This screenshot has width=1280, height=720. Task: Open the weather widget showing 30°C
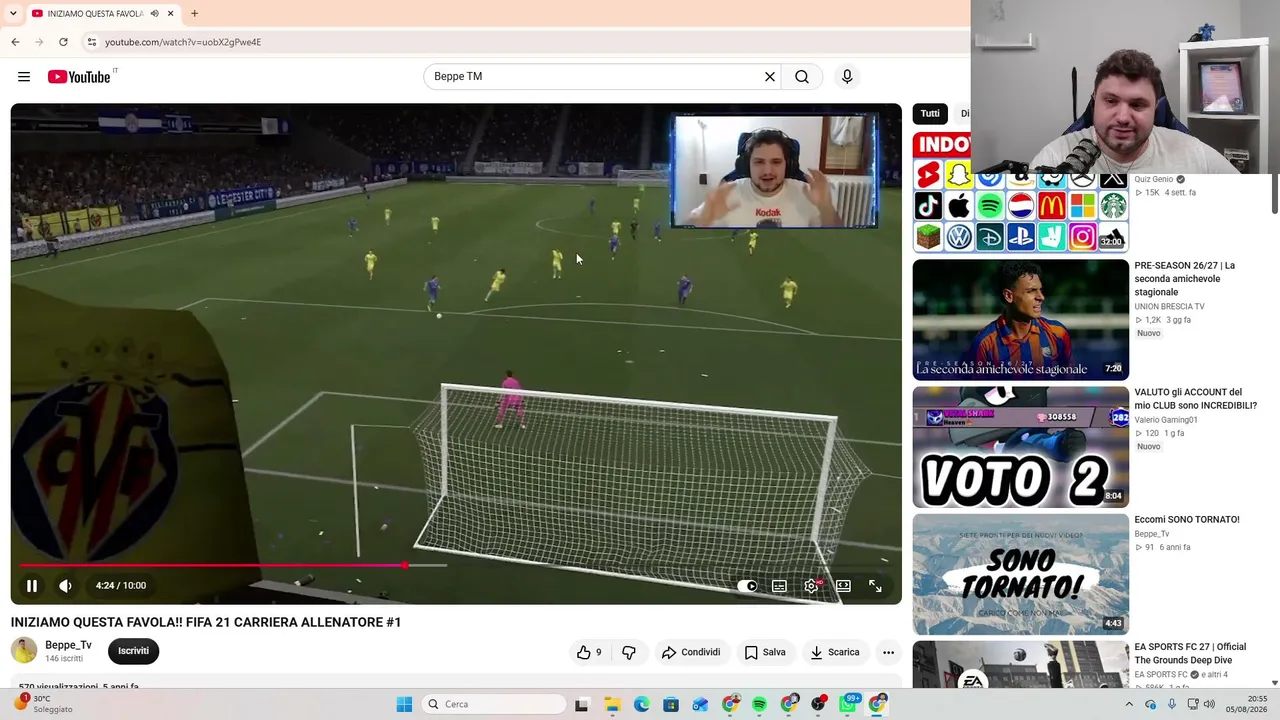[44, 704]
